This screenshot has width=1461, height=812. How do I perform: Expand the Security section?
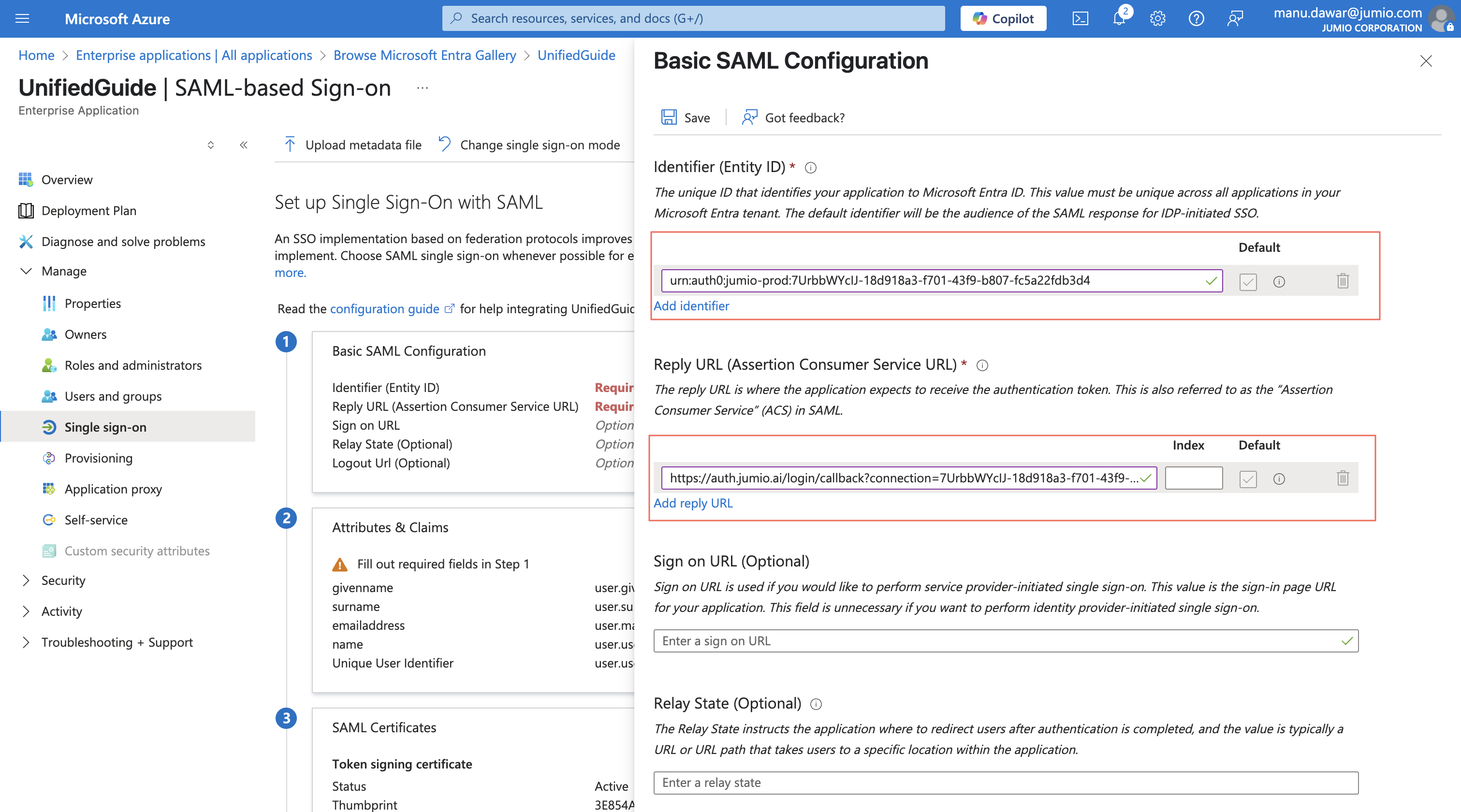coord(26,580)
